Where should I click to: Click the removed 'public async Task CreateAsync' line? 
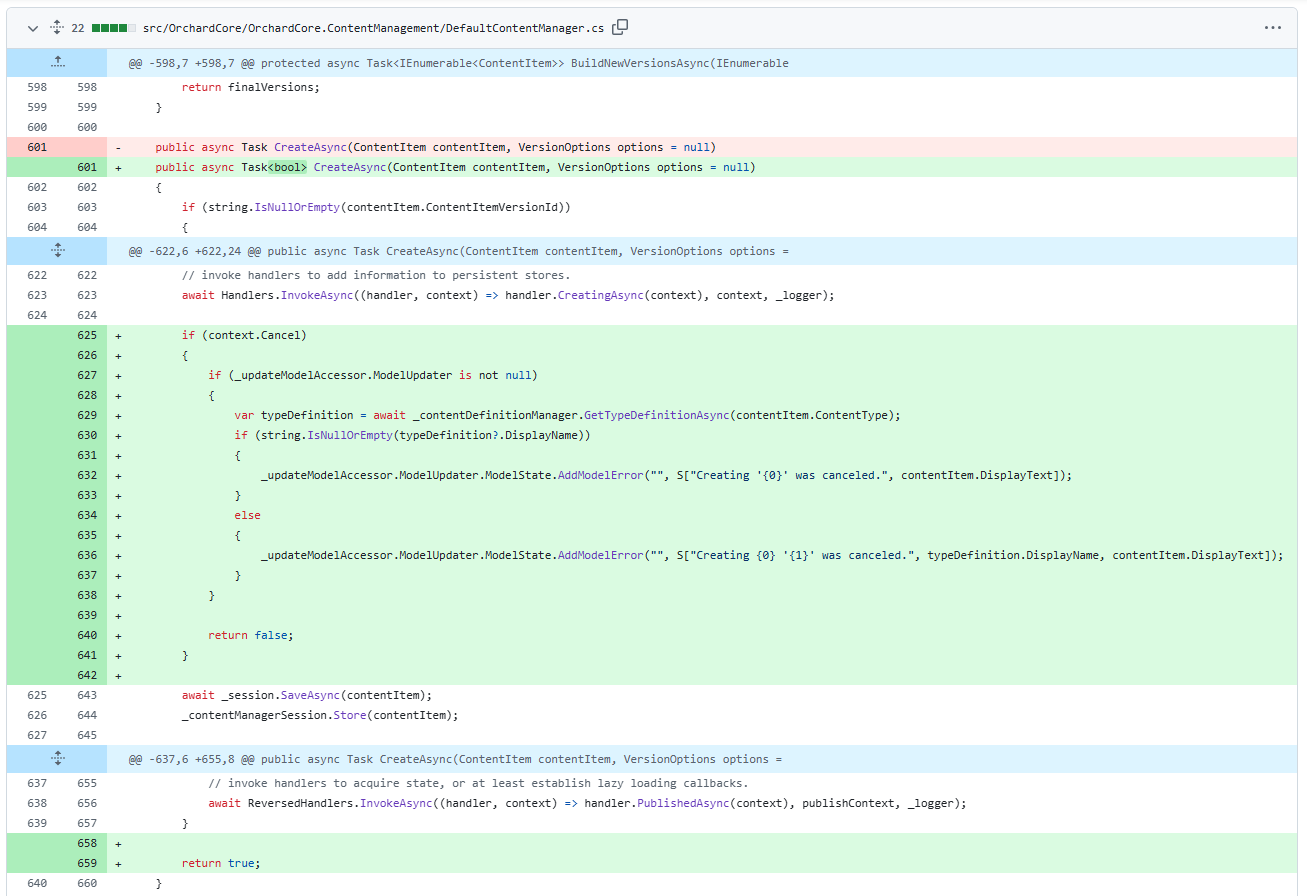pos(435,147)
